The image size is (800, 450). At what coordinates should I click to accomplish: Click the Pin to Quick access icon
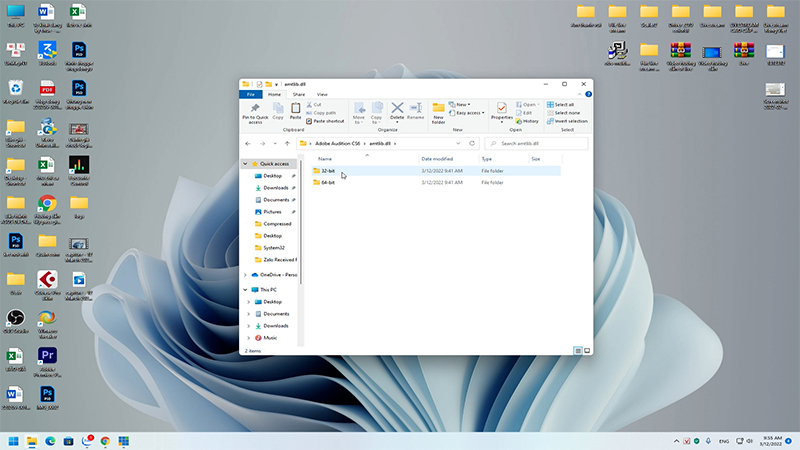coord(256,109)
